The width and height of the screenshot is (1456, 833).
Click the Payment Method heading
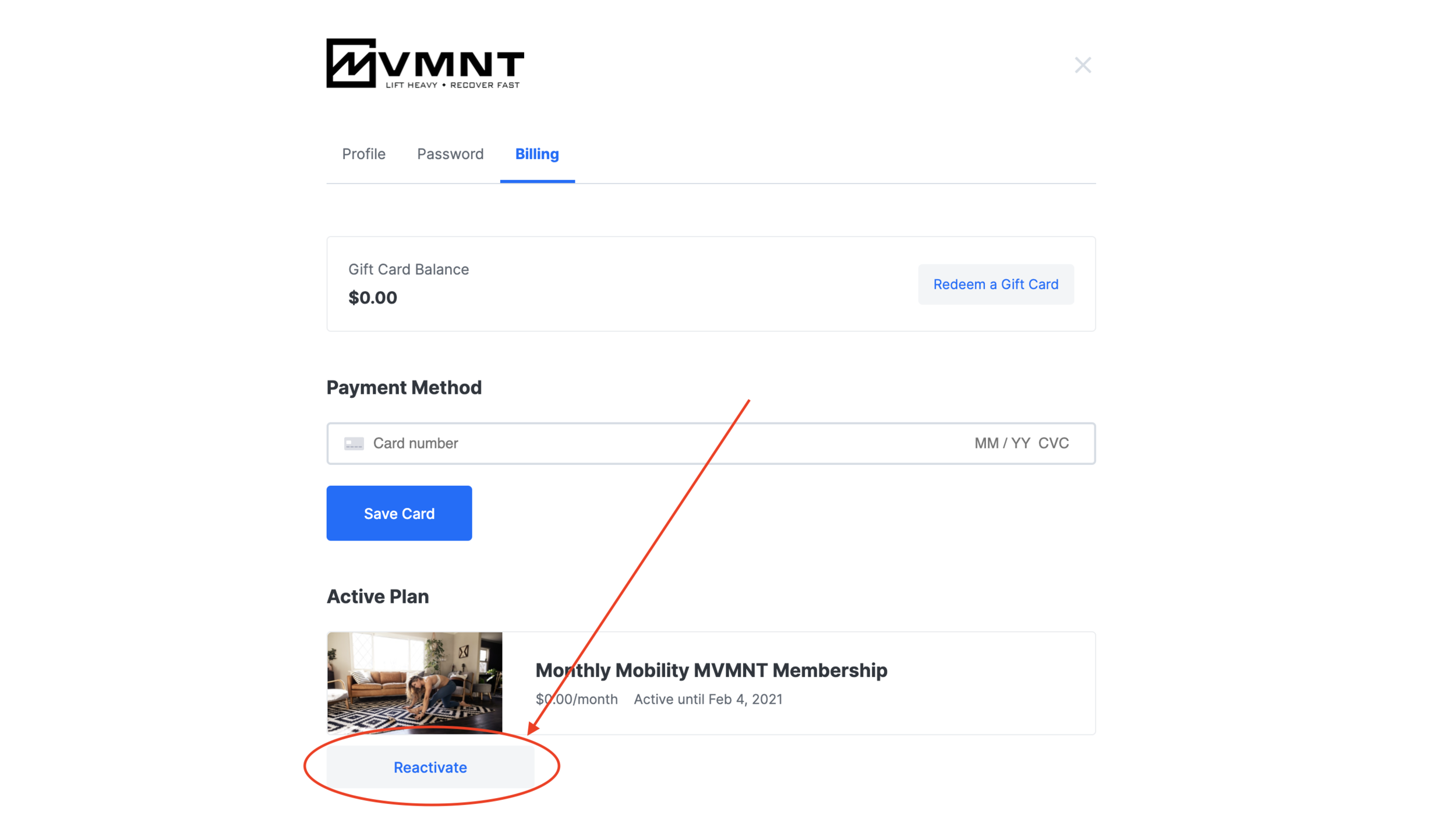coord(404,388)
